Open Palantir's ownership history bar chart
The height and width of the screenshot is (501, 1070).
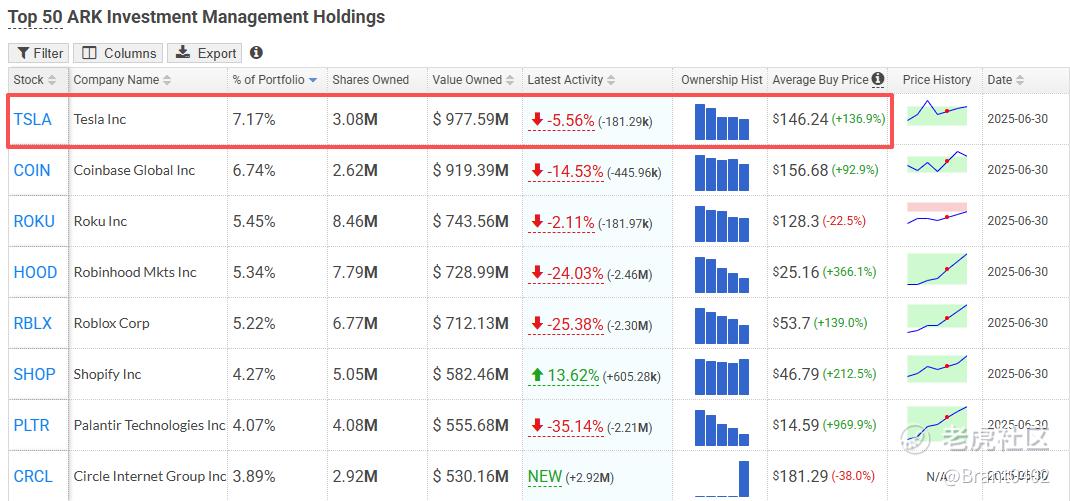722,427
